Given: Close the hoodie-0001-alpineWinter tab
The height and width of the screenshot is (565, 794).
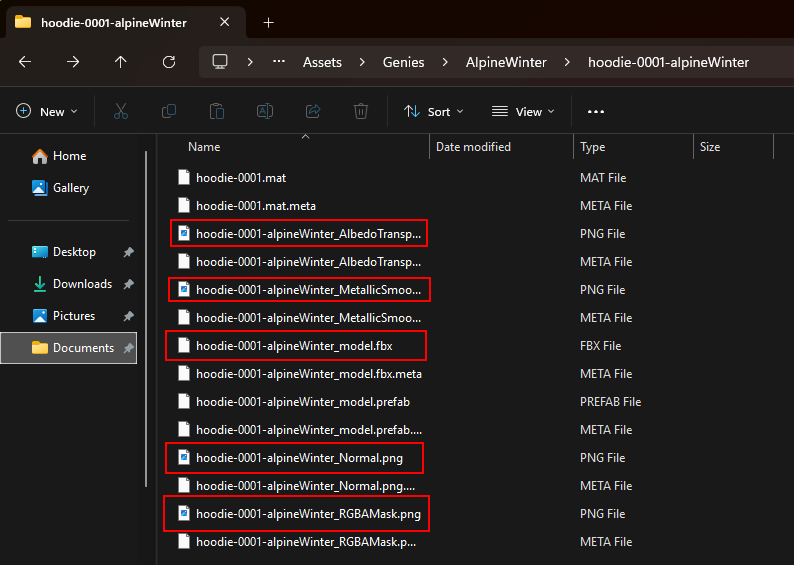Looking at the screenshot, I should coord(225,22).
